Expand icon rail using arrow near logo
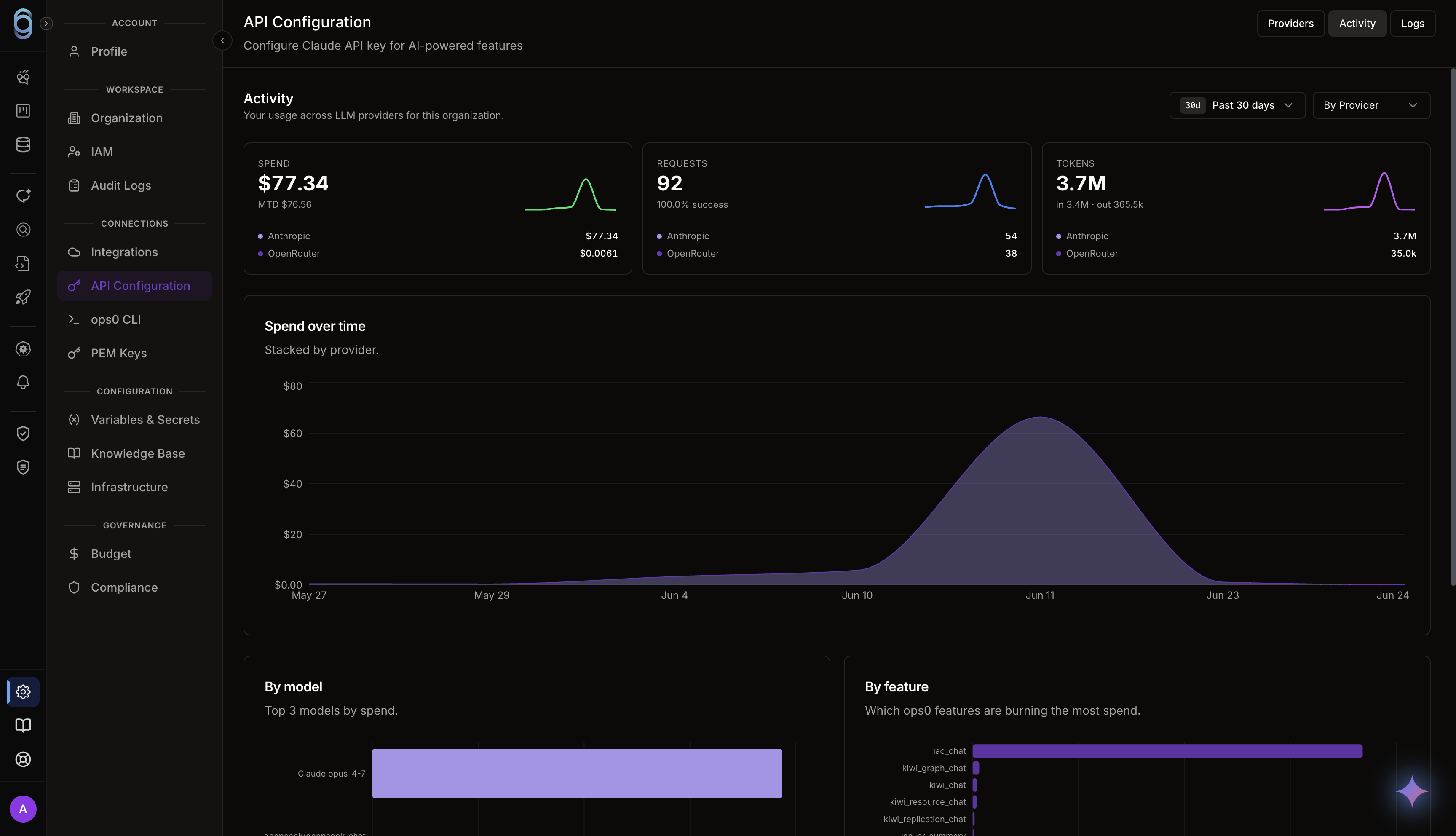This screenshot has width=1456, height=836. tap(46, 23)
